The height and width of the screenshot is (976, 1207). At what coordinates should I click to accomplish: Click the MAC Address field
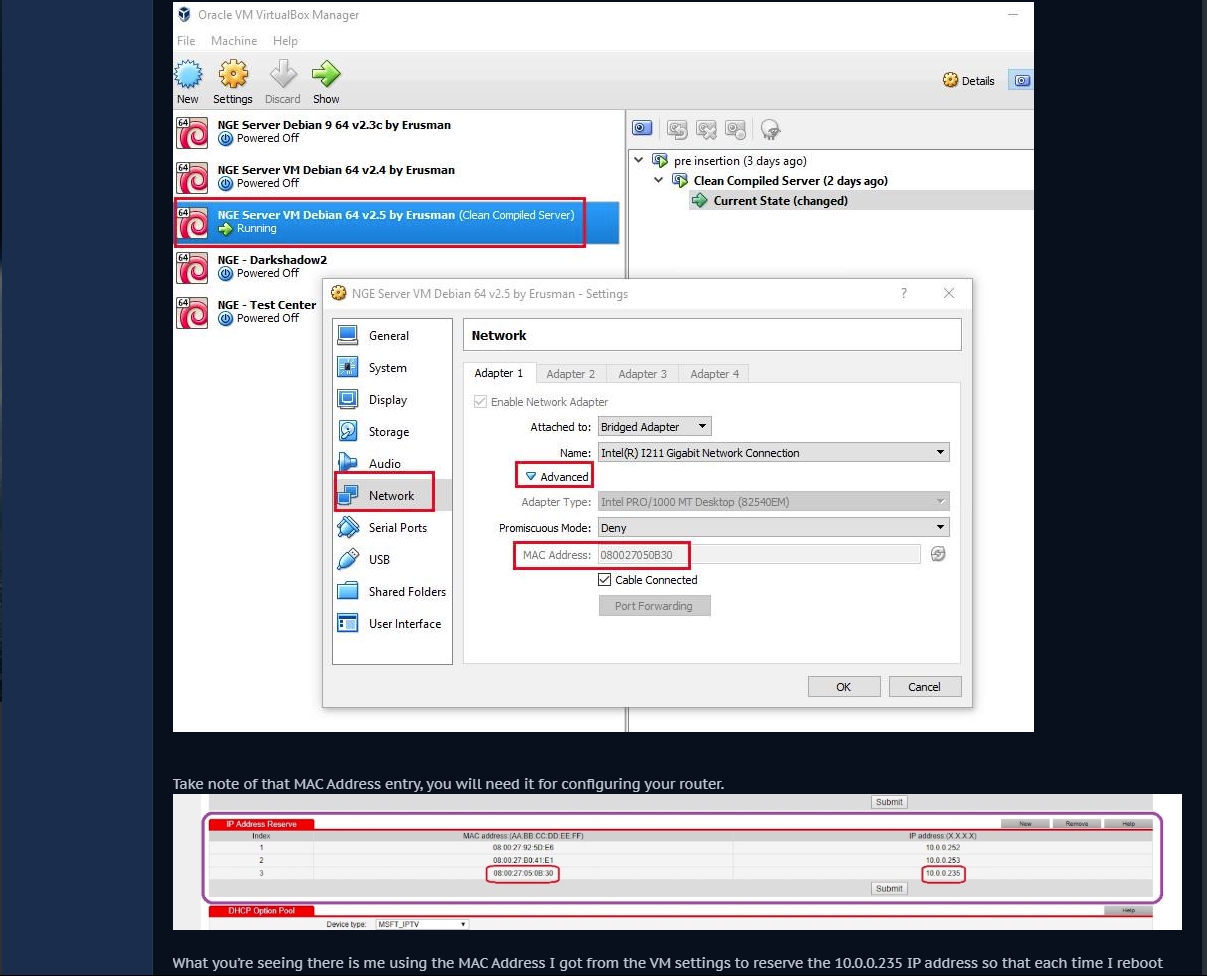(x=758, y=554)
